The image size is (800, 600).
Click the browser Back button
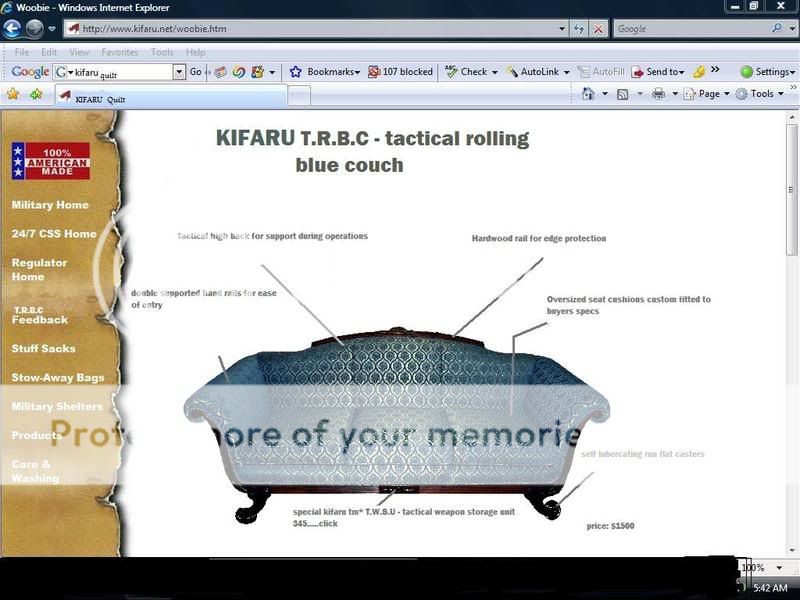(x=12, y=29)
